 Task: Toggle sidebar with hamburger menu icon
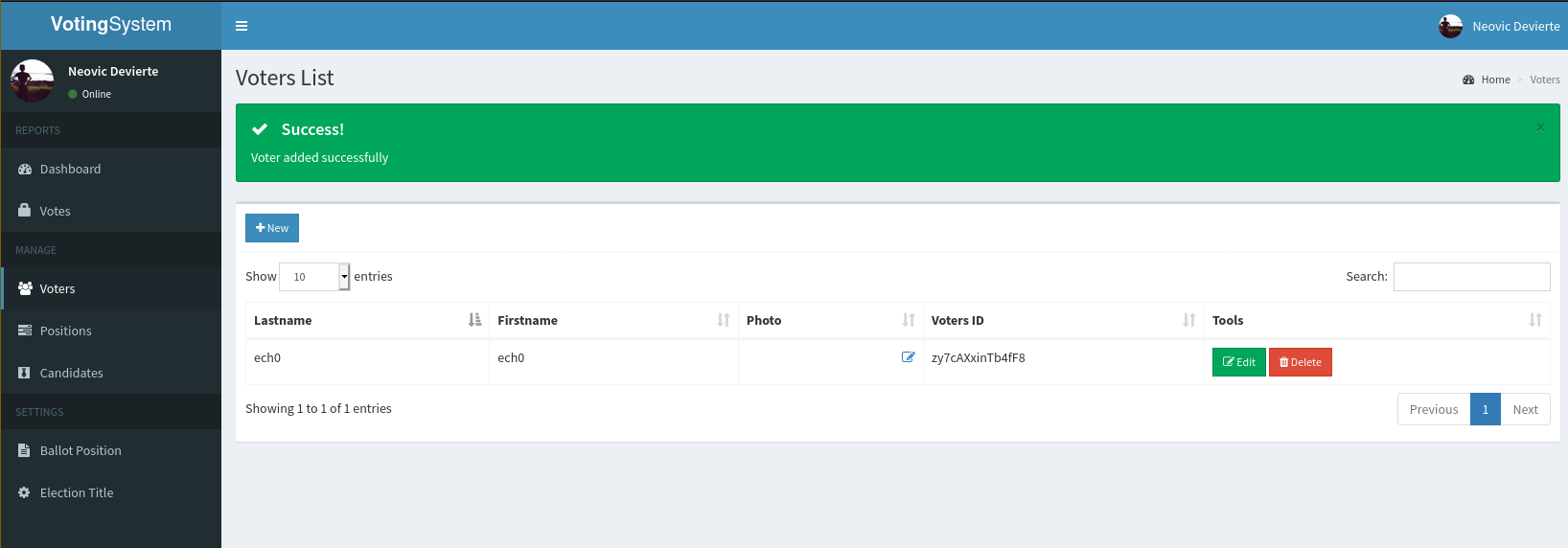coord(242,26)
